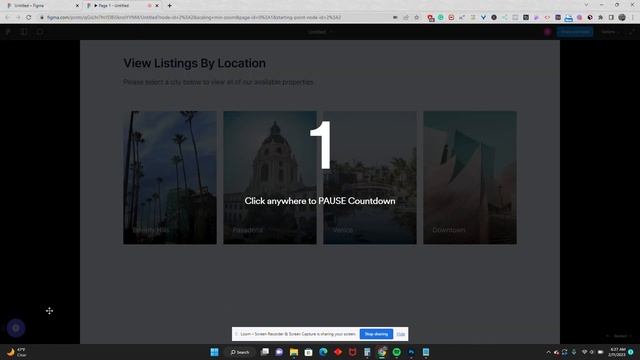The height and width of the screenshot is (360, 640).
Task: Click the green Grammarly extension icon
Action: point(441,18)
